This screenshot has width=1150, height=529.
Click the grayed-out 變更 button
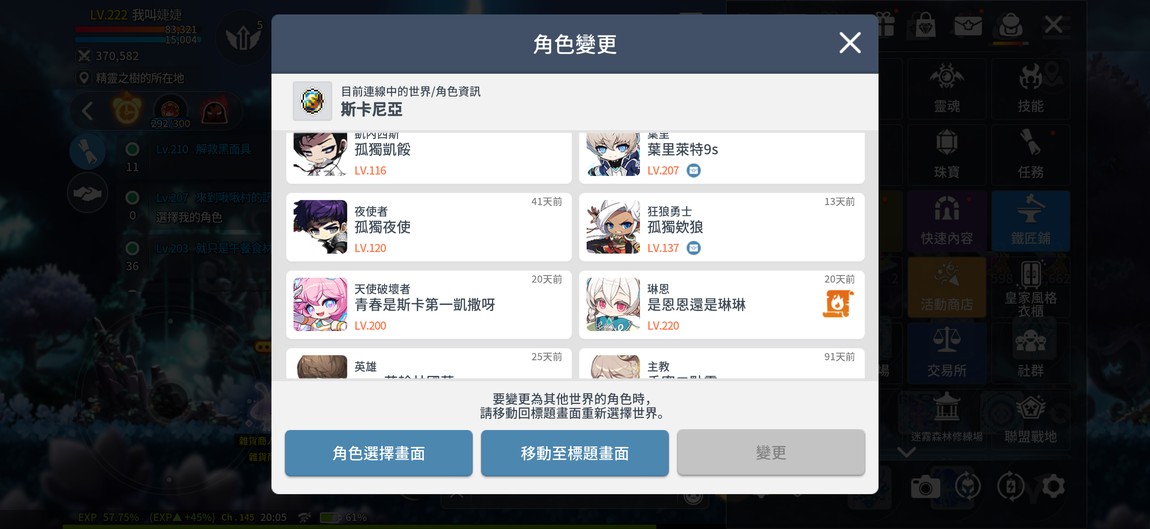pos(771,453)
